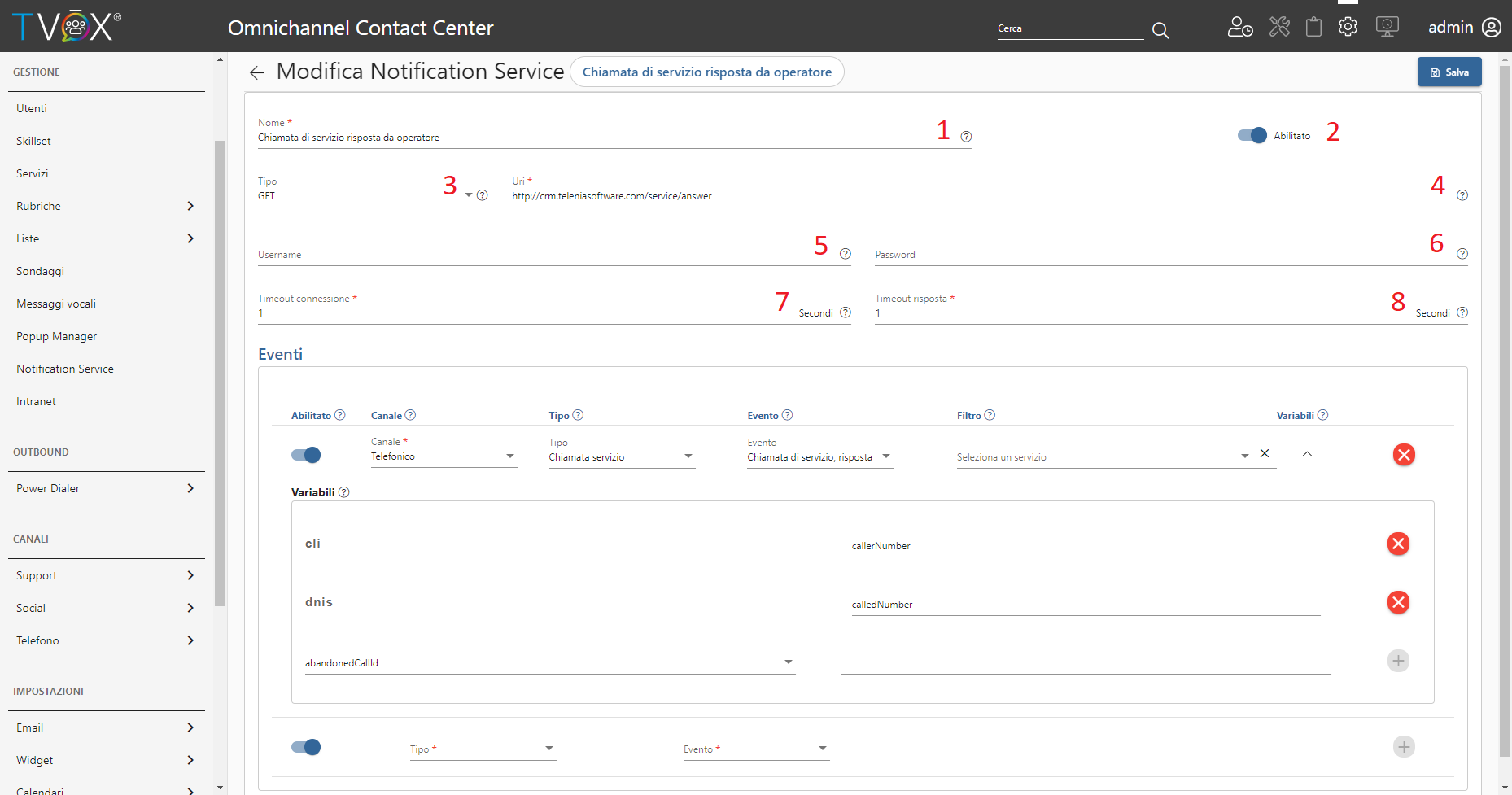Show help for Timeout connessione
The width and height of the screenshot is (1512, 795).
(846, 312)
